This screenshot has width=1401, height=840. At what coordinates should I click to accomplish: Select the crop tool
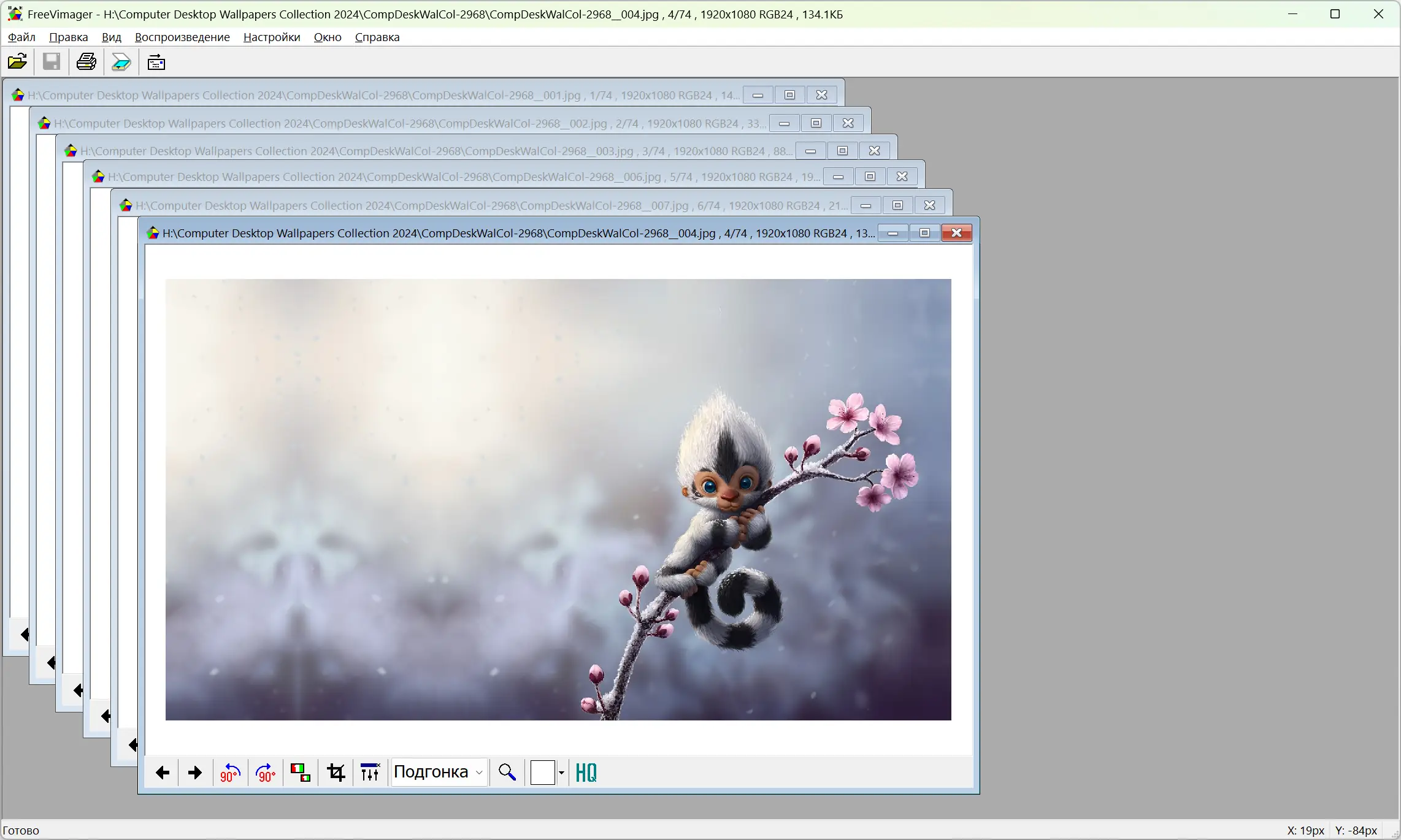point(336,773)
